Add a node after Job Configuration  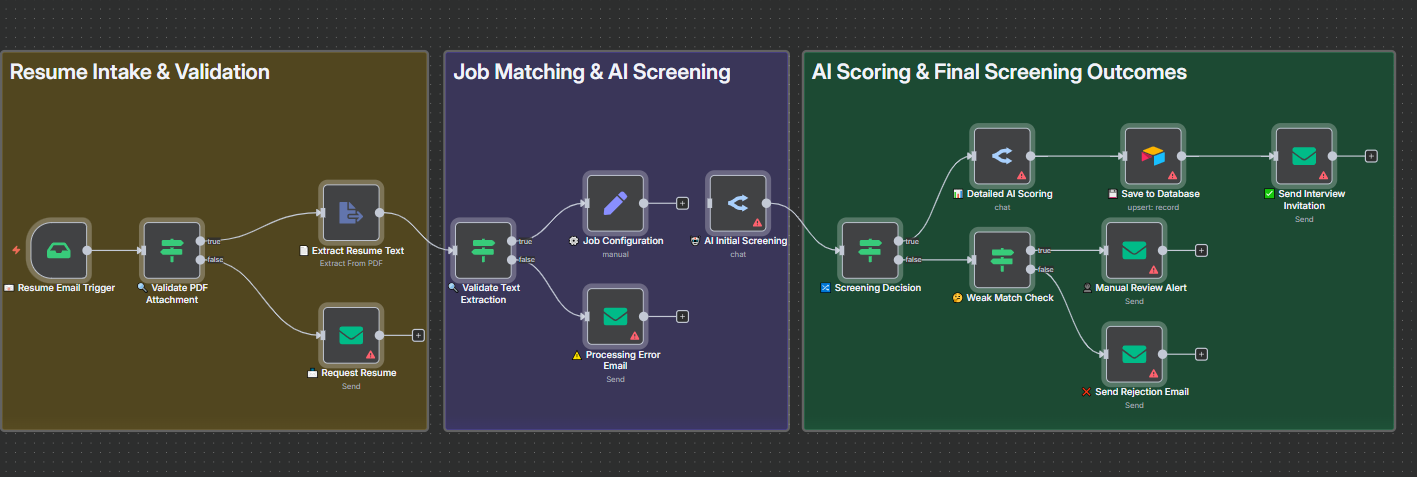pos(682,203)
